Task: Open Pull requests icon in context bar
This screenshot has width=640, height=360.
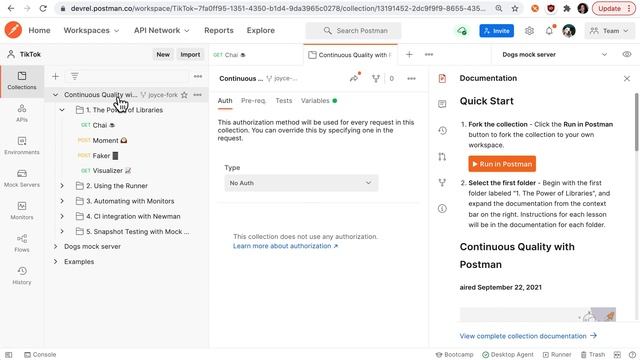Action: coord(442,157)
